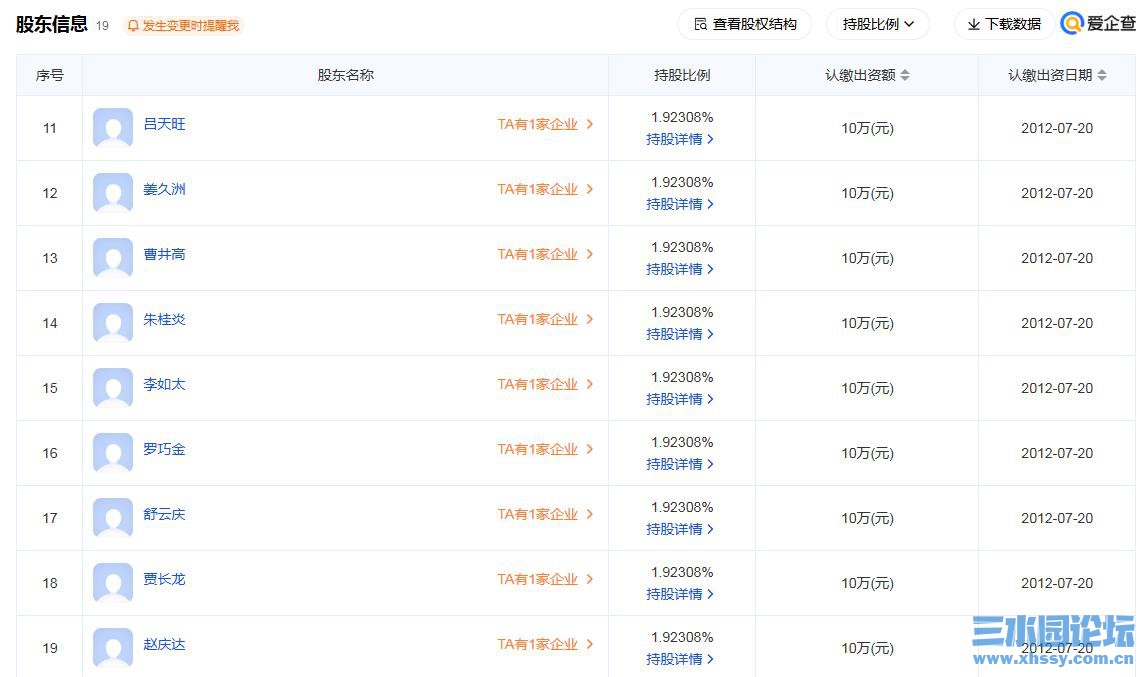Sort by 认缴出资日期 column
1140x677 pixels.
pyautogui.click(x=1057, y=74)
